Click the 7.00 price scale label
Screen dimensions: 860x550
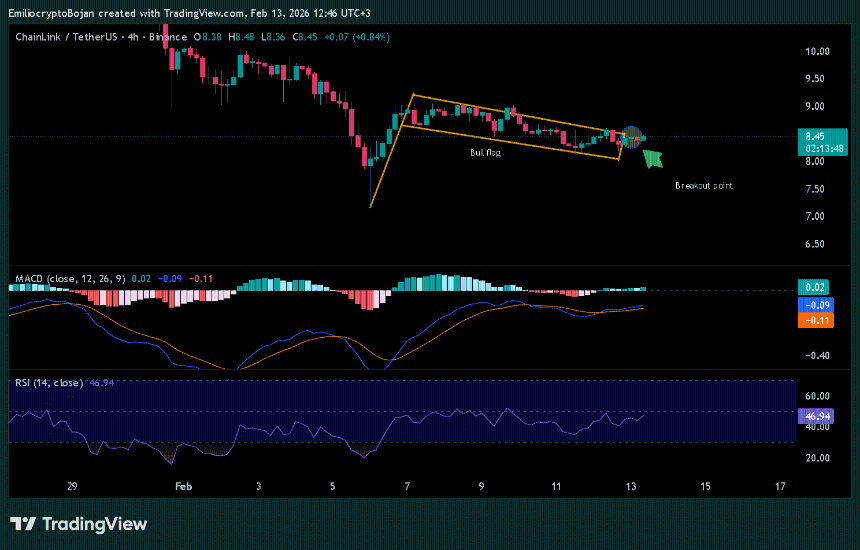(817, 216)
